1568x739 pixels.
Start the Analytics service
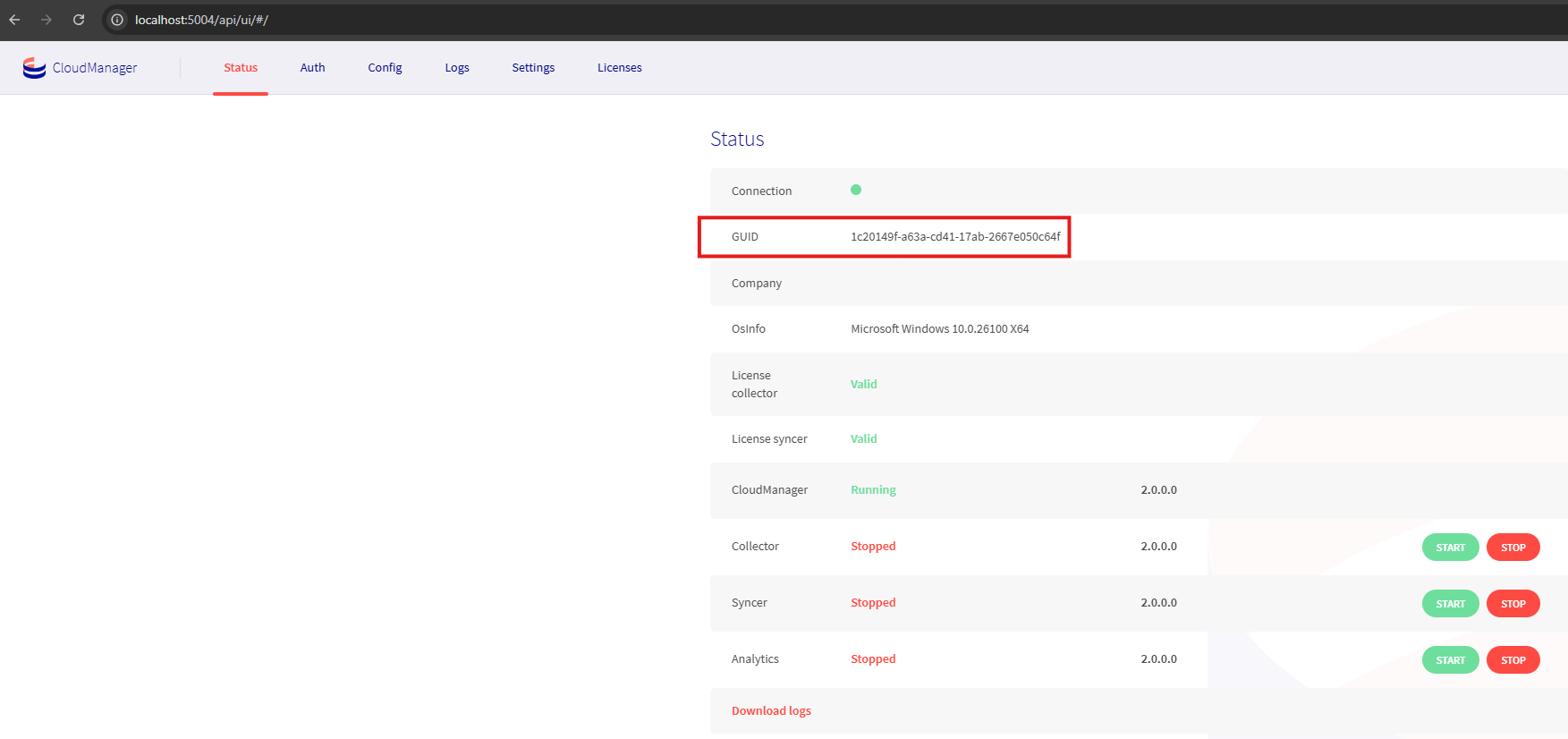pos(1450,660)
